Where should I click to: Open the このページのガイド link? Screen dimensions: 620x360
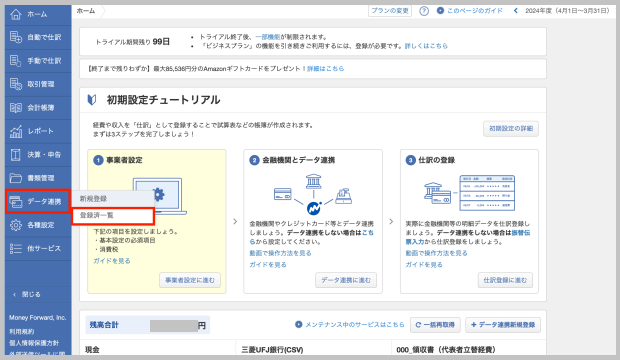tap(474, 11)
